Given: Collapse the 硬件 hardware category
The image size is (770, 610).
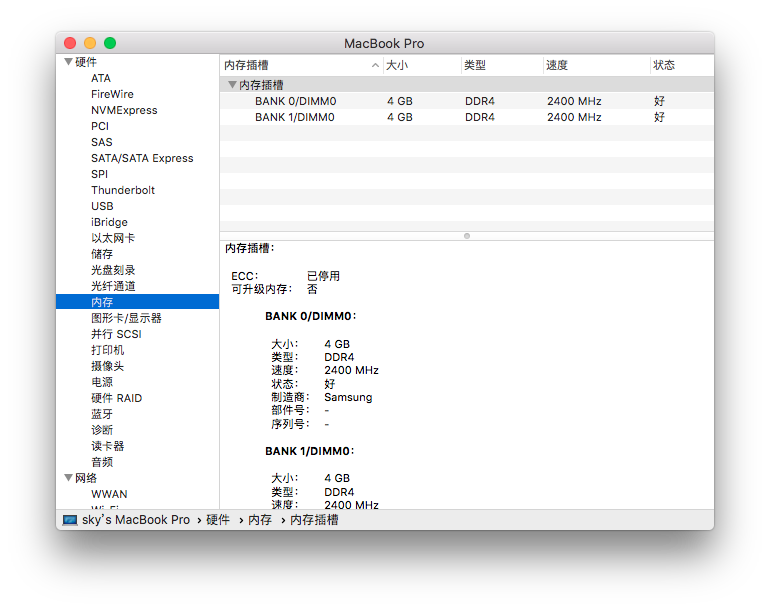Looking at the screenshot, I should [x=69, y=62].
